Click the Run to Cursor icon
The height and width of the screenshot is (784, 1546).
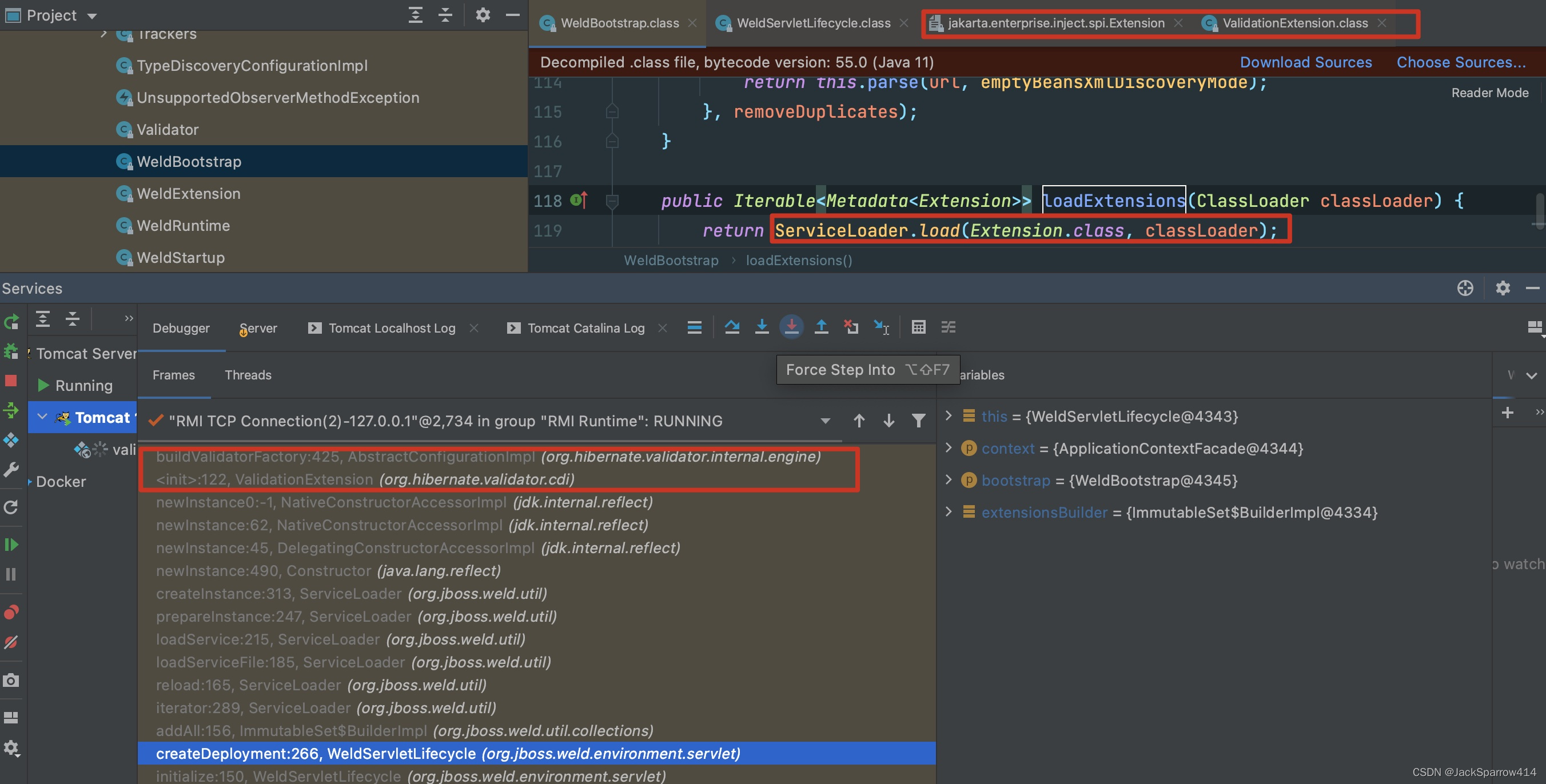(881, 327)
